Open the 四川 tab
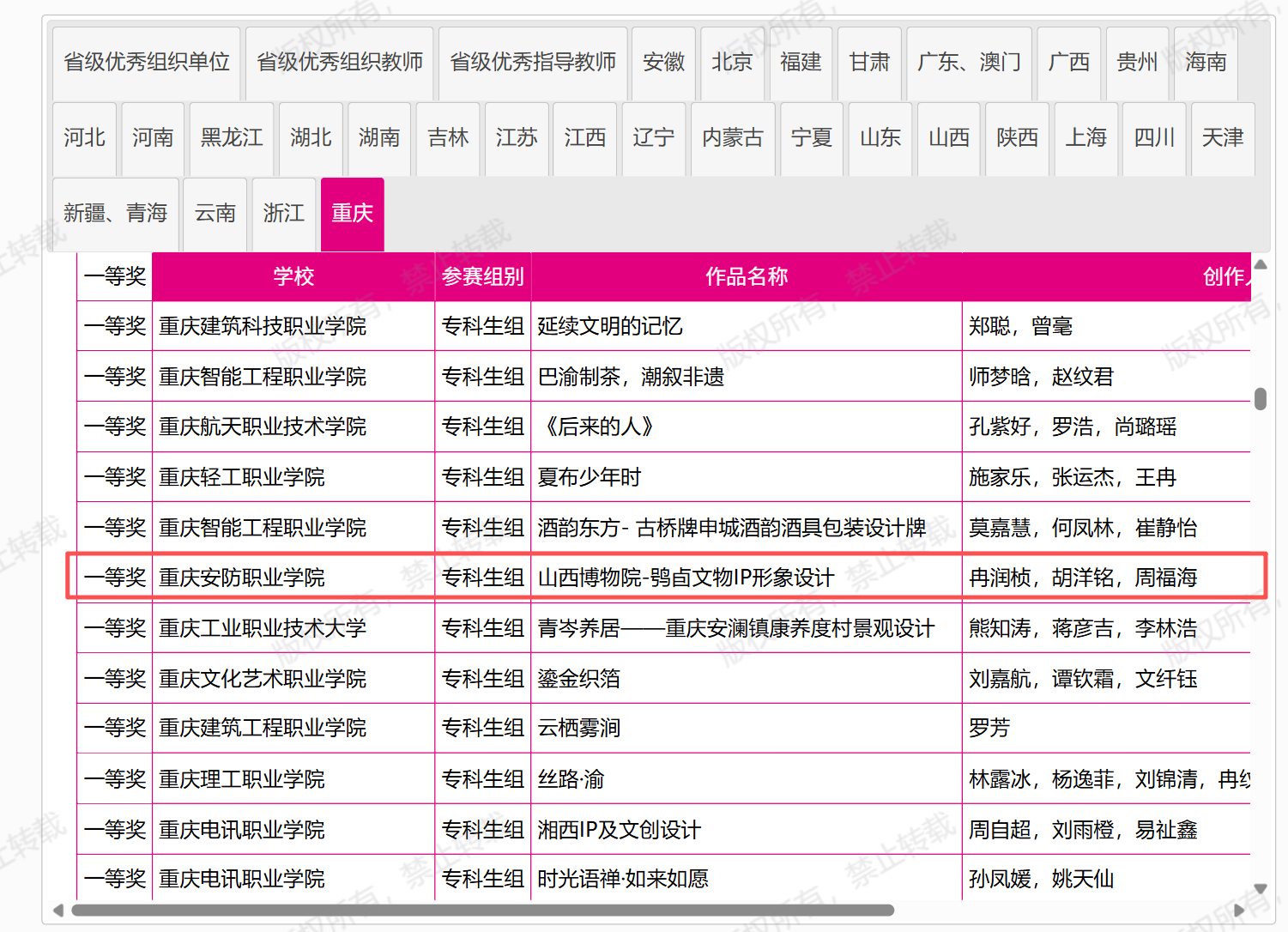 click(x=1155, y=138)
